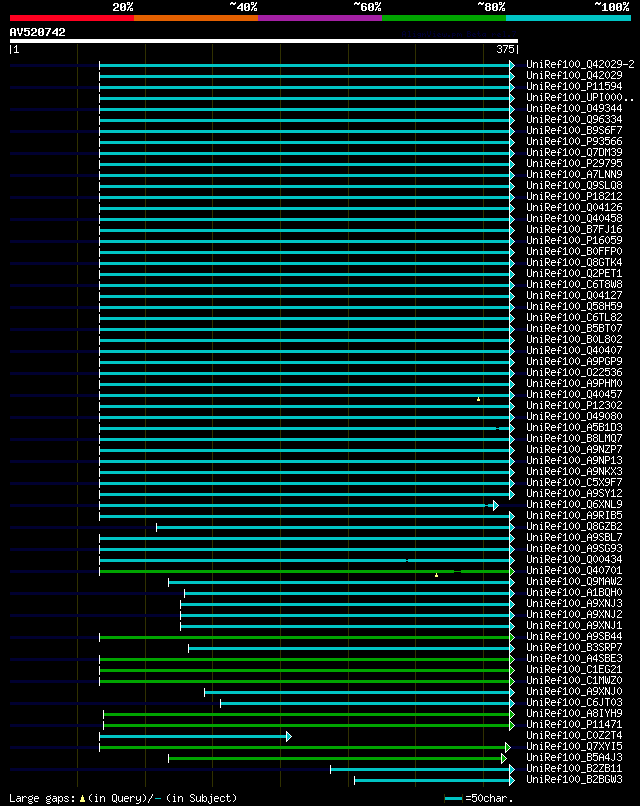Select hit label UniRef100_B7FJ16
This screenshot has height=806, width=640.
pyautogui.click(x=574, y=229)
